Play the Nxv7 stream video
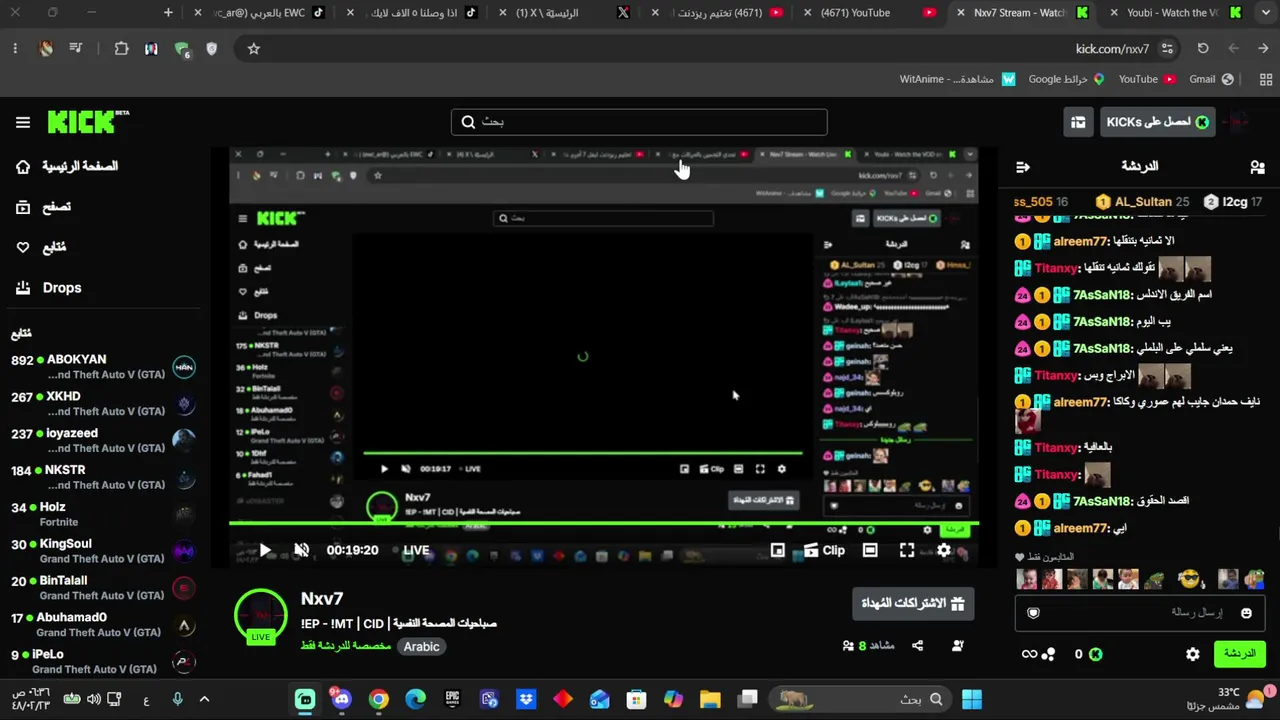The image size is (1280, 720). tap(265, 550)
